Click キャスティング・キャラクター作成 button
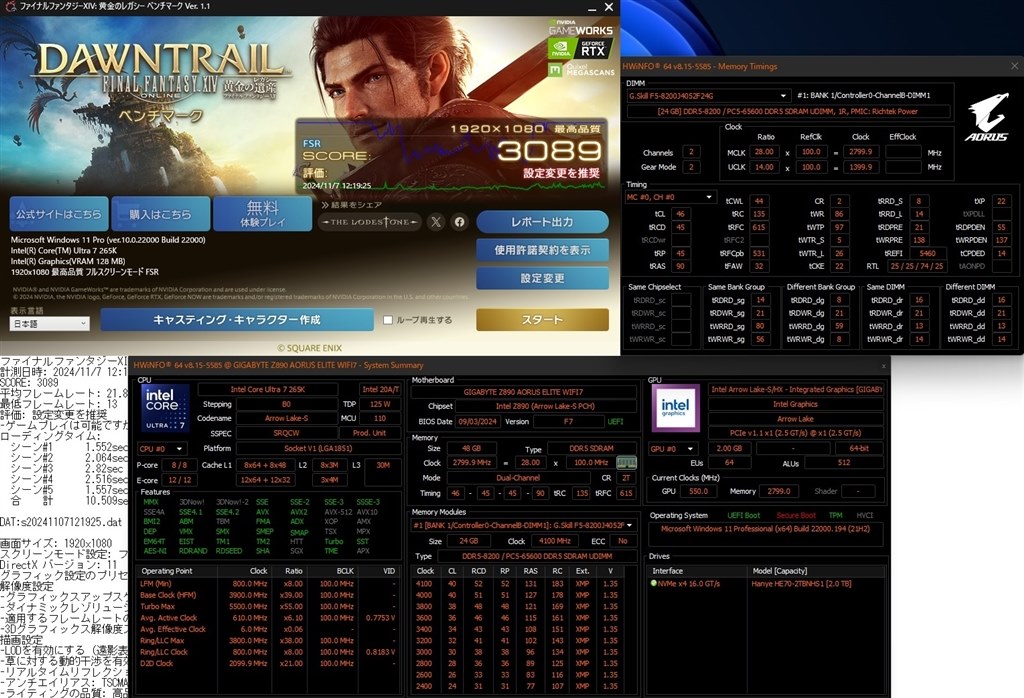 click(x=236, y=320)
